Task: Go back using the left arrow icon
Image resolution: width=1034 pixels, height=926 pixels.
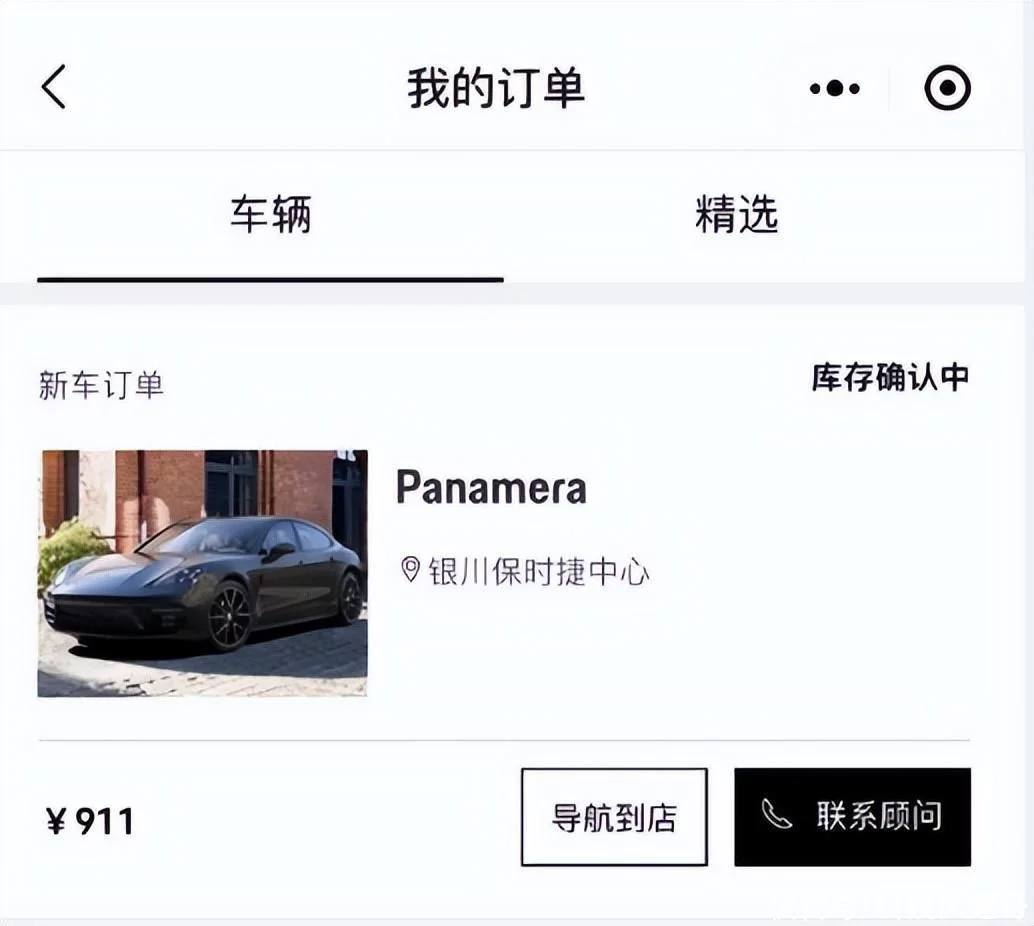Action: [x=54, y=86]
